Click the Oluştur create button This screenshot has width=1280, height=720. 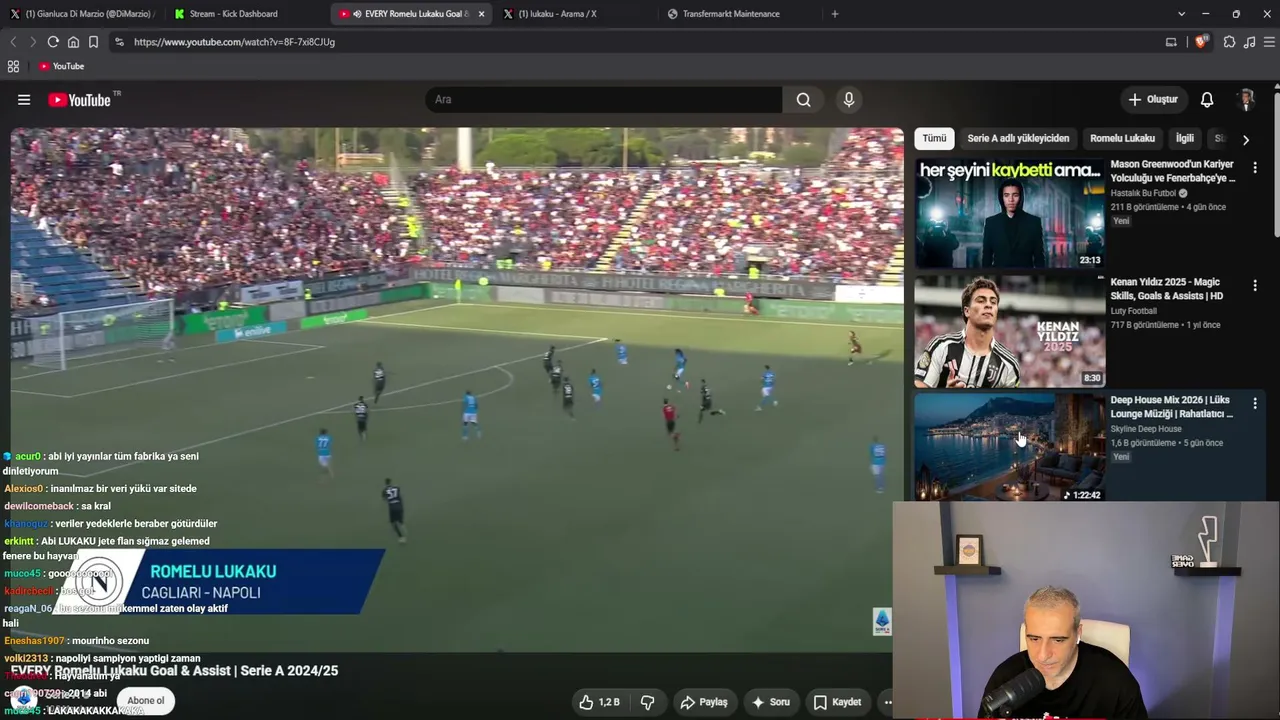[1153, 100]
